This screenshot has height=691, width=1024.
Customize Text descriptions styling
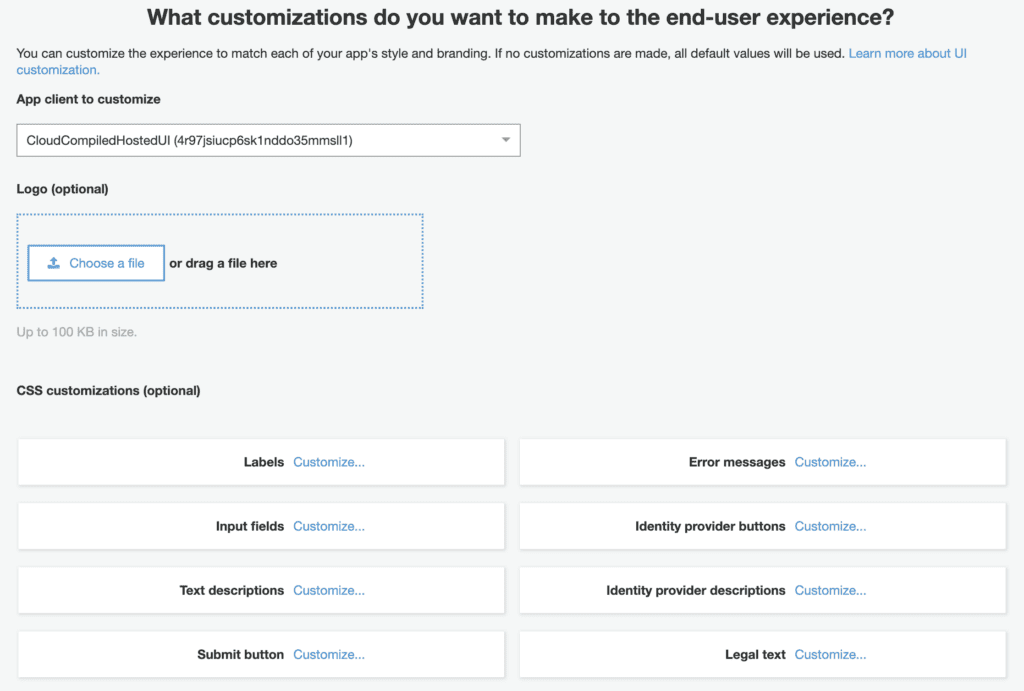pyautogui.click(x=329, y=590)
